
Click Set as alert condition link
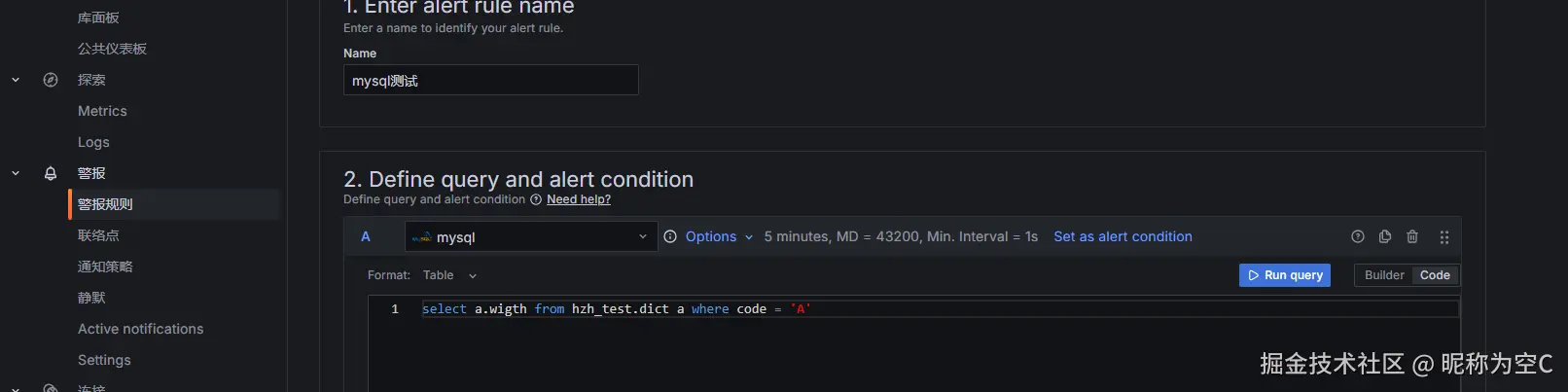(x=1123, y=236)
